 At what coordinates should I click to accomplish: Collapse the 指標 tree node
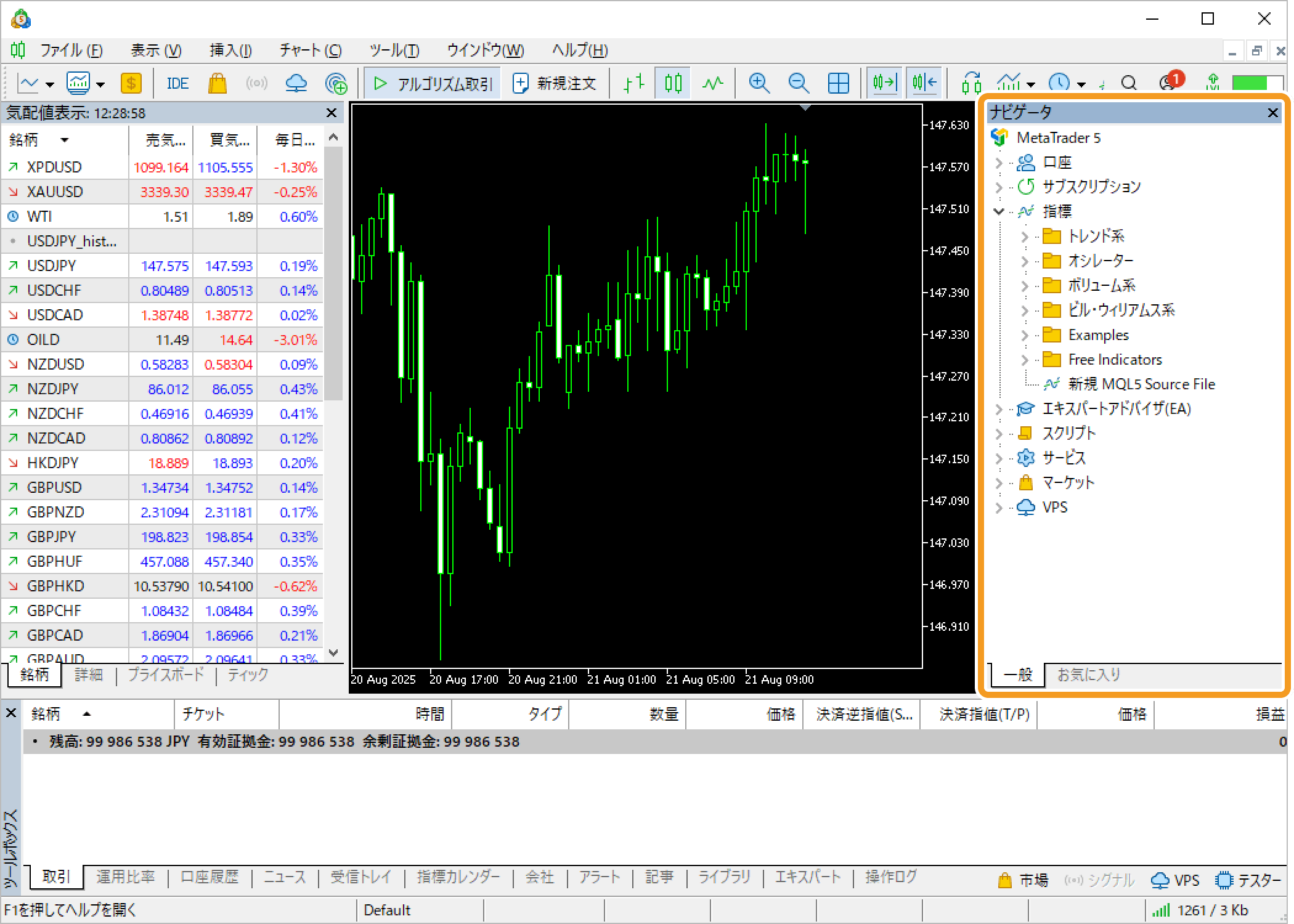click(999, 211)
